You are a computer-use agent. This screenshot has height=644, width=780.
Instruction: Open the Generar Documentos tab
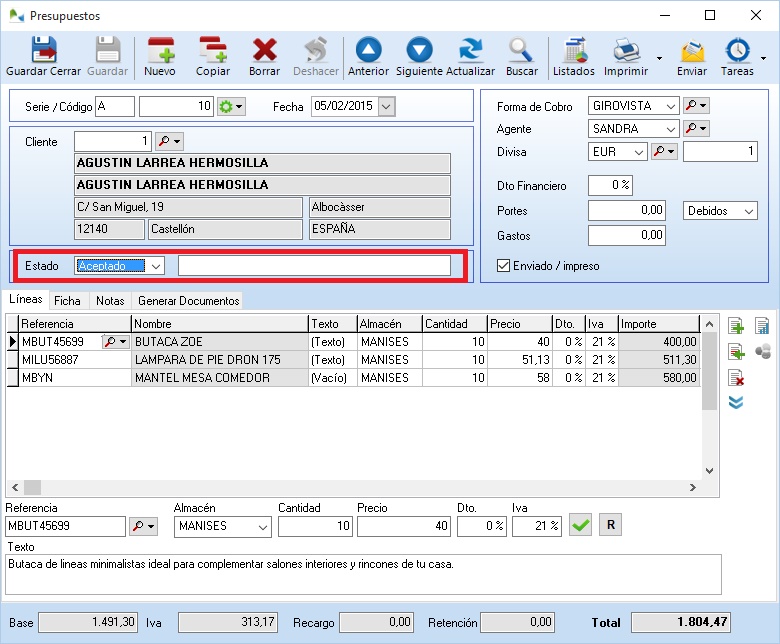click(188, 300)
